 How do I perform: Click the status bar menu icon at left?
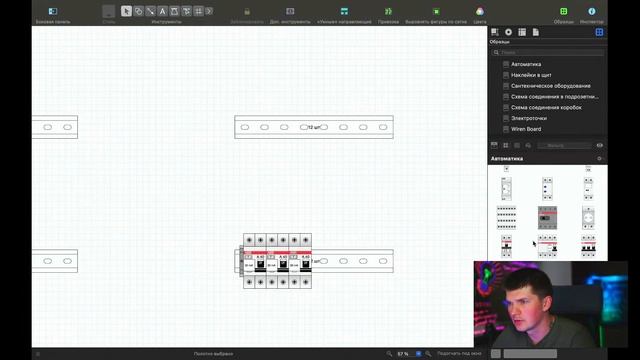coord(38,354)
